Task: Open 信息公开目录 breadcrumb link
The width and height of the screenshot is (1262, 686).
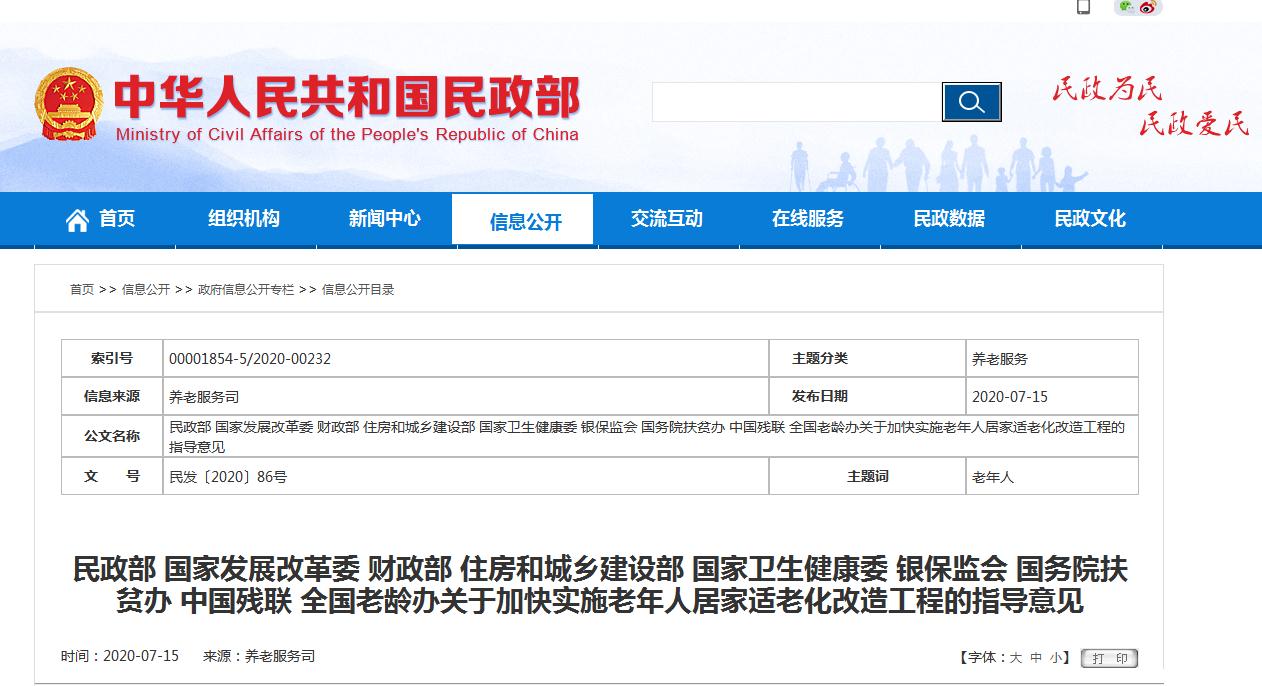Action: coord(358,290)
